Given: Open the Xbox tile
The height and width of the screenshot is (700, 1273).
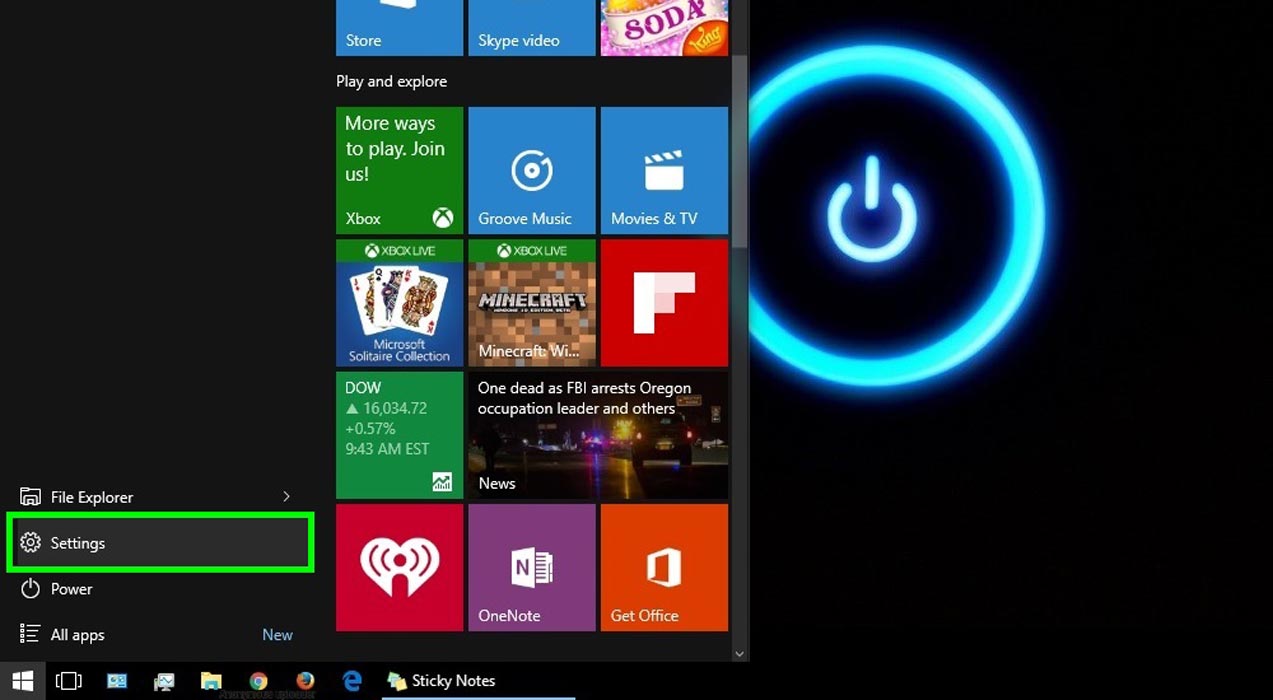Looking at the screenshot, I should pyautogui.click(x=399, y=171).
